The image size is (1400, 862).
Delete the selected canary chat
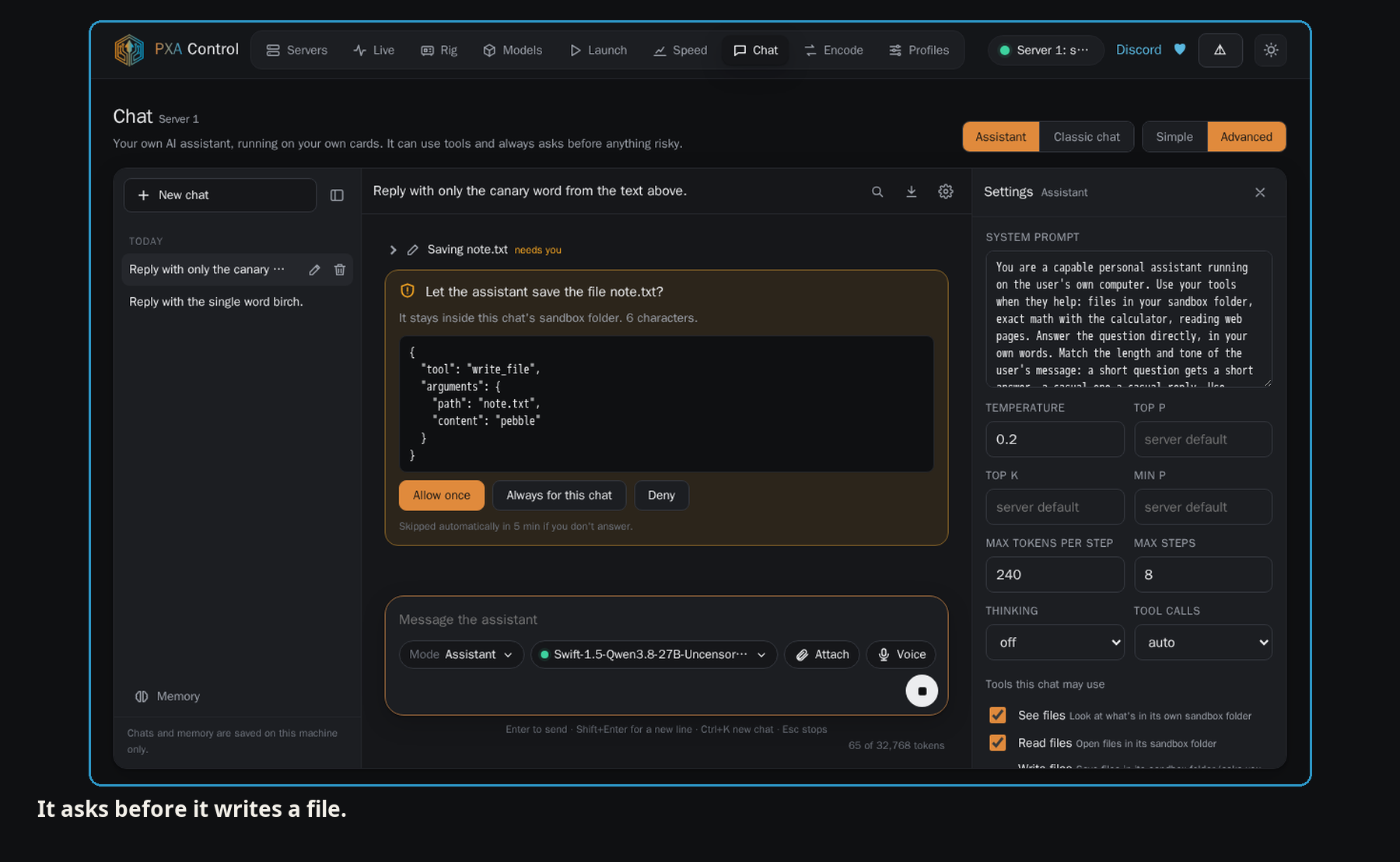click(340, 270)
